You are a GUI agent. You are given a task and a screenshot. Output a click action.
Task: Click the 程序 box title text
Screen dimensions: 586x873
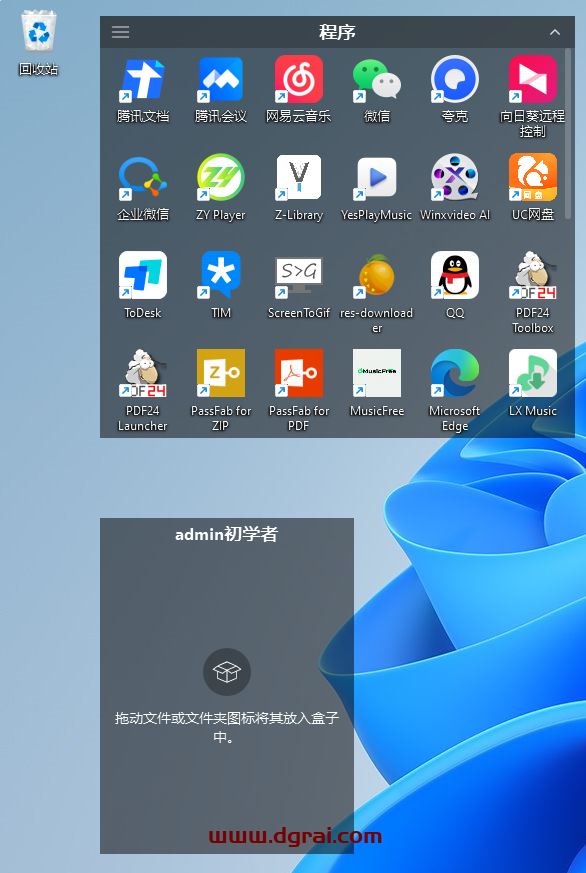337,32
